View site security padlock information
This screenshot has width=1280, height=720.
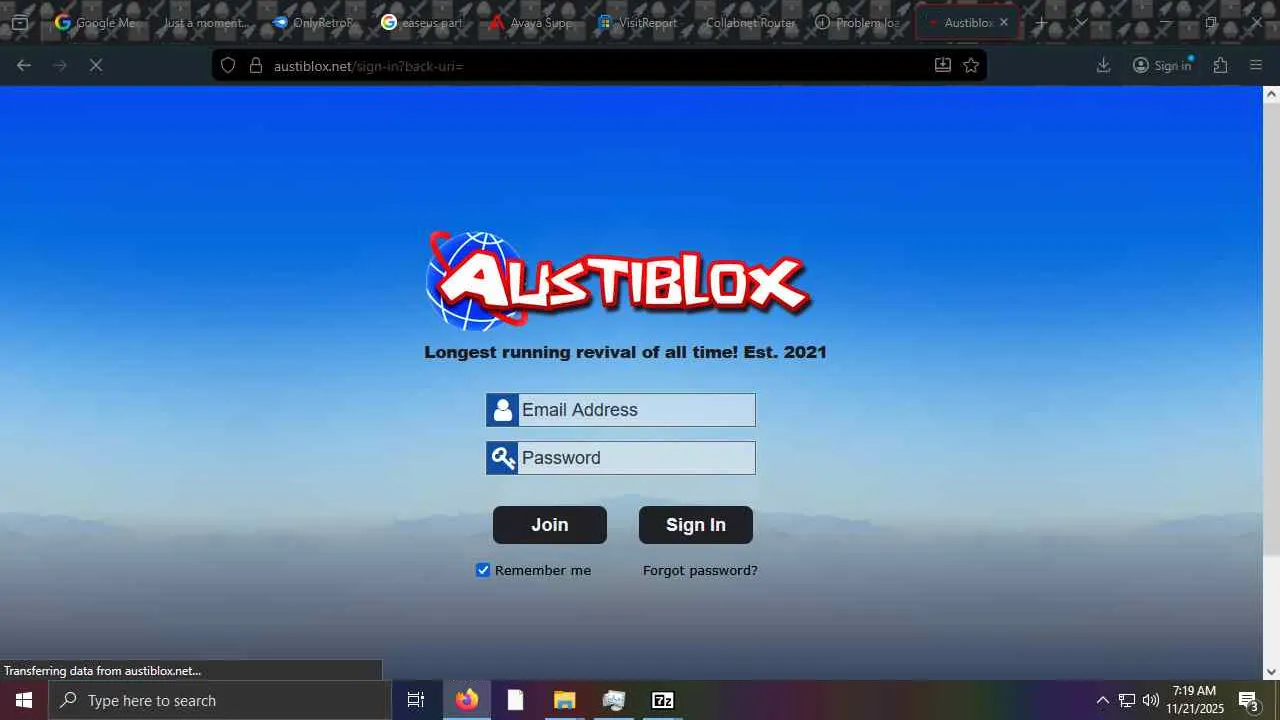255,65
